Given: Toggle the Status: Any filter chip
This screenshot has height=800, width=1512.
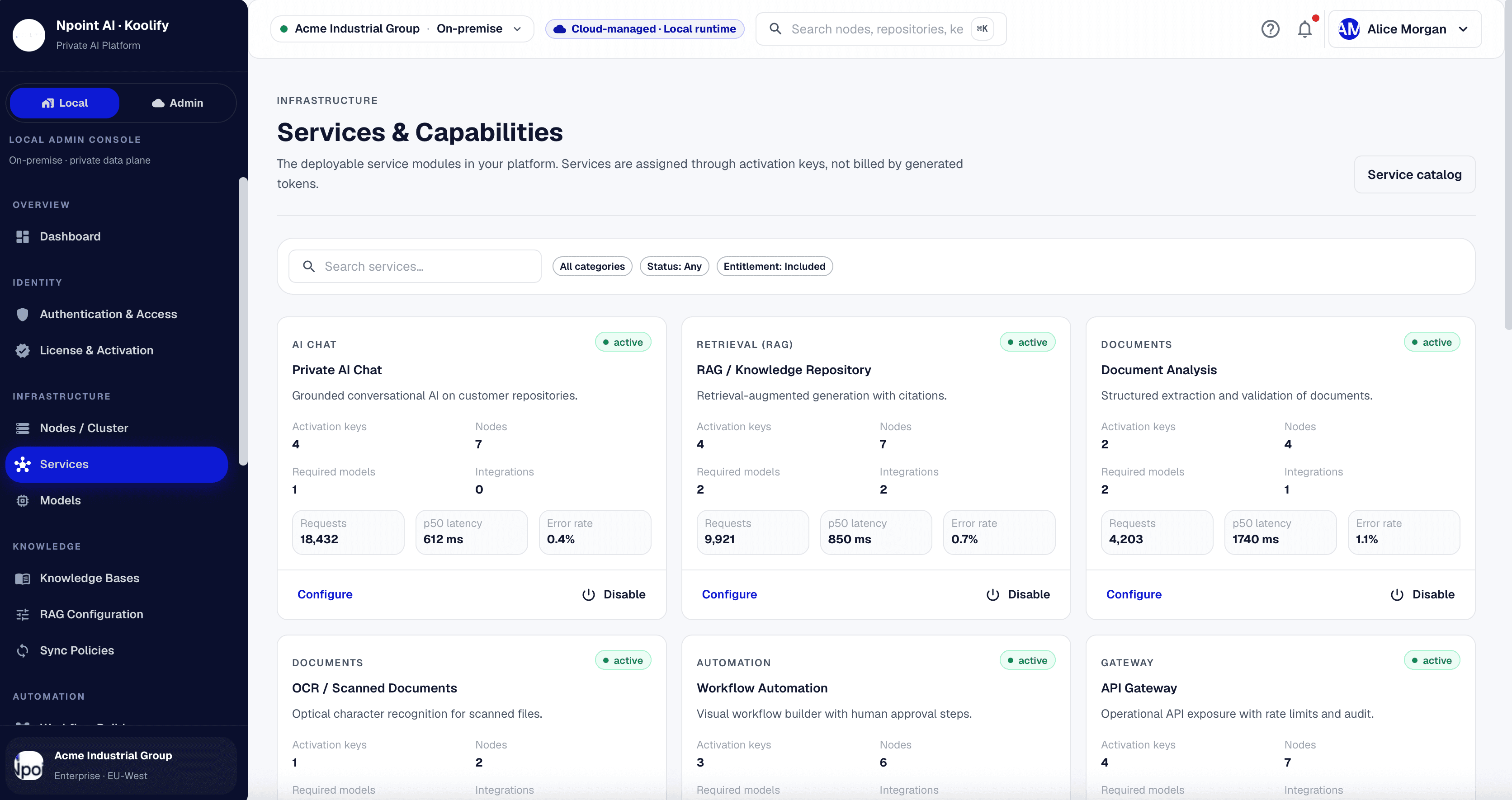Looking at the screenshot, I should [675, 267].
